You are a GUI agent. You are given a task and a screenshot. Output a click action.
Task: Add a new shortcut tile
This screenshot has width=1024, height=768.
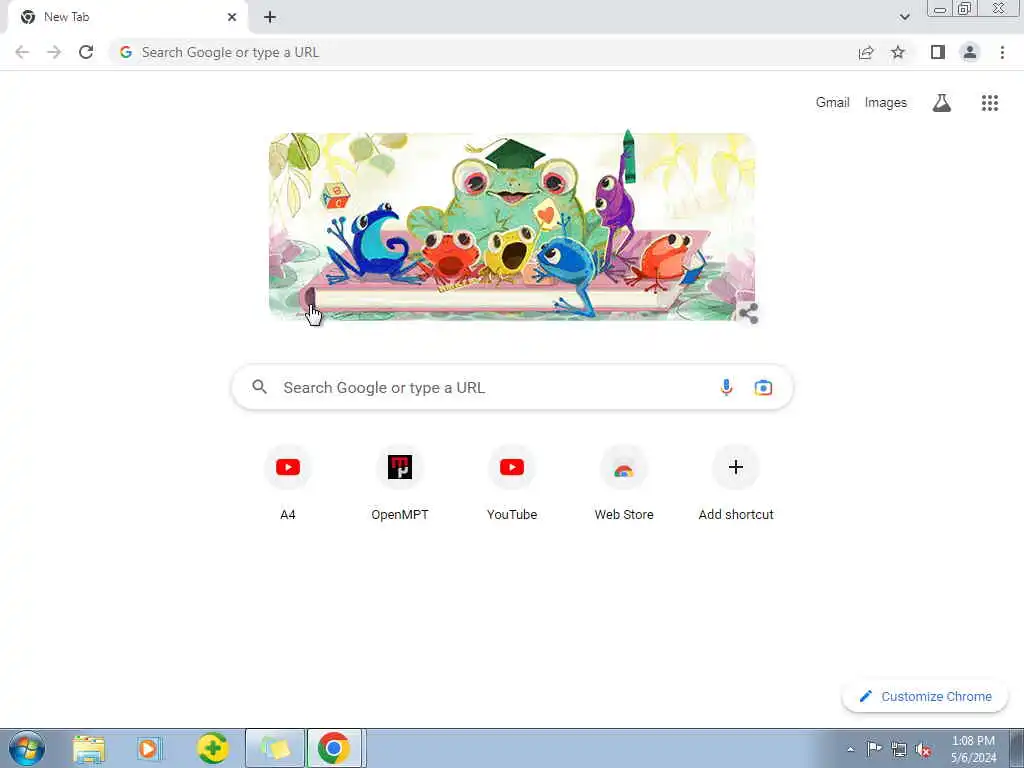click(x=736, y=483)
